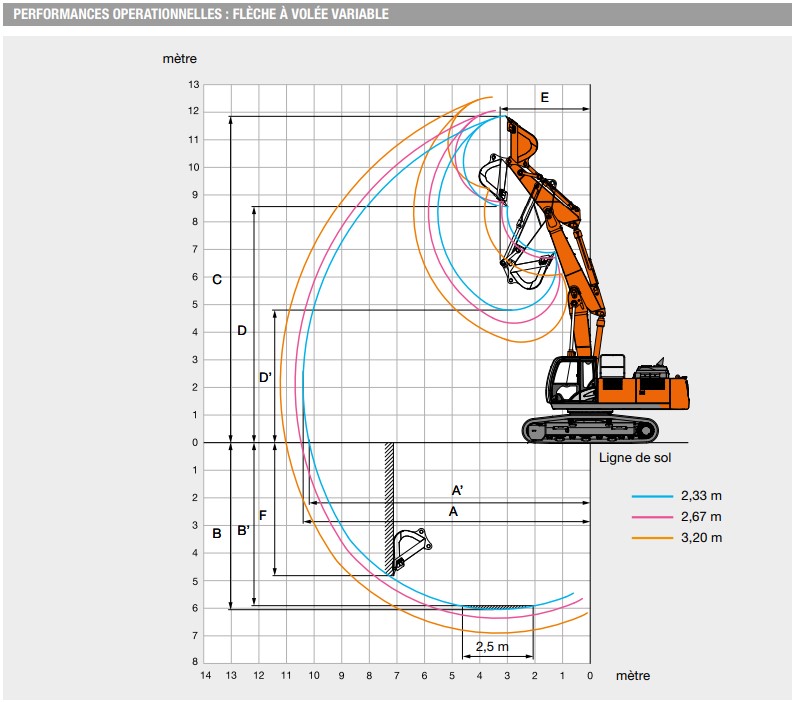Click the 'mètre' label beside the horizontal axis
The width and height of the screenshot is (796, 702).
pos(633,676)
